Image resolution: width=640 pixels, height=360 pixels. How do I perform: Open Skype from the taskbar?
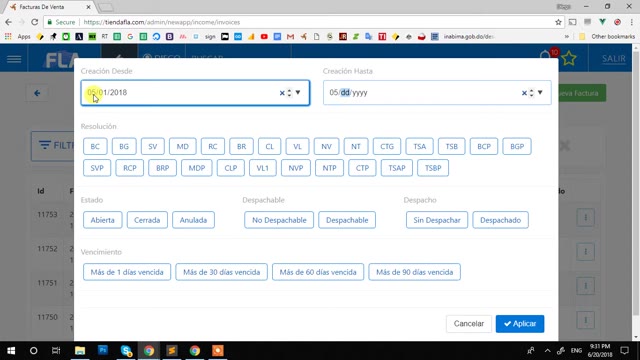click(126, 351)
